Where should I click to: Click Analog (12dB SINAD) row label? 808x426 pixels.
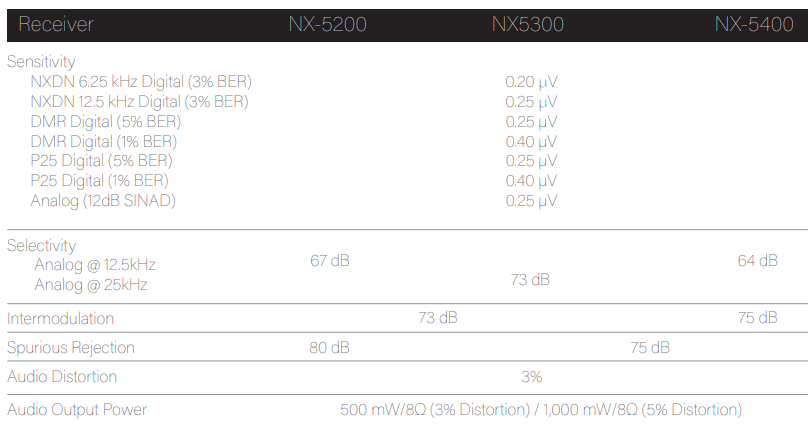point(103,200)
